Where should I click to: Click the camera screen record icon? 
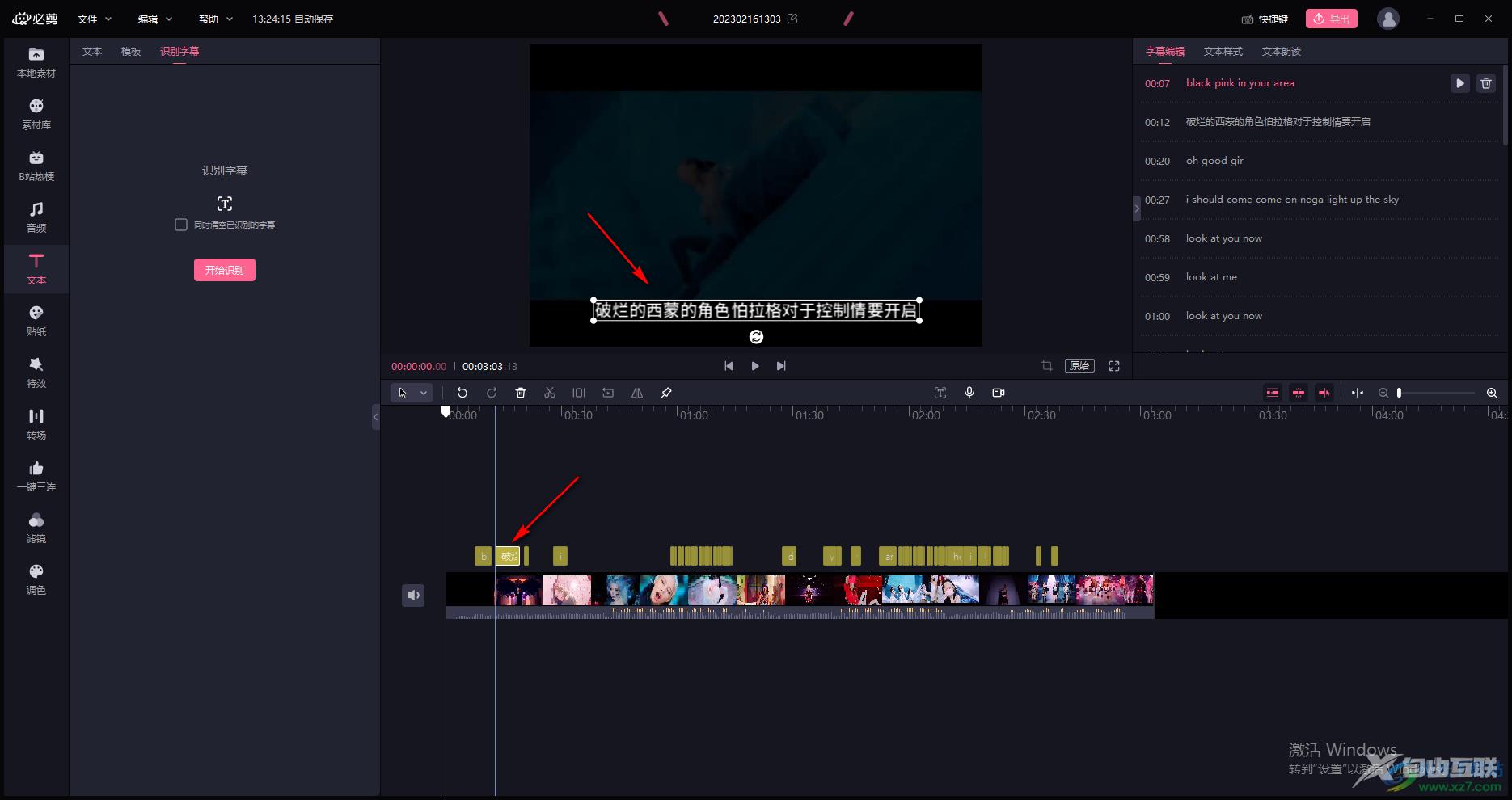[999, 393]
